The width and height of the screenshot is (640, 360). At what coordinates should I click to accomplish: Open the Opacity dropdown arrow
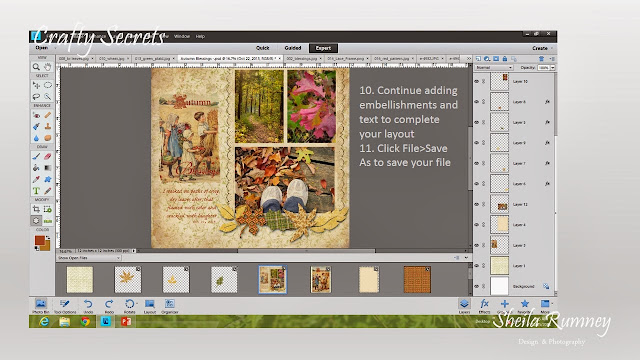coord(553,67)
